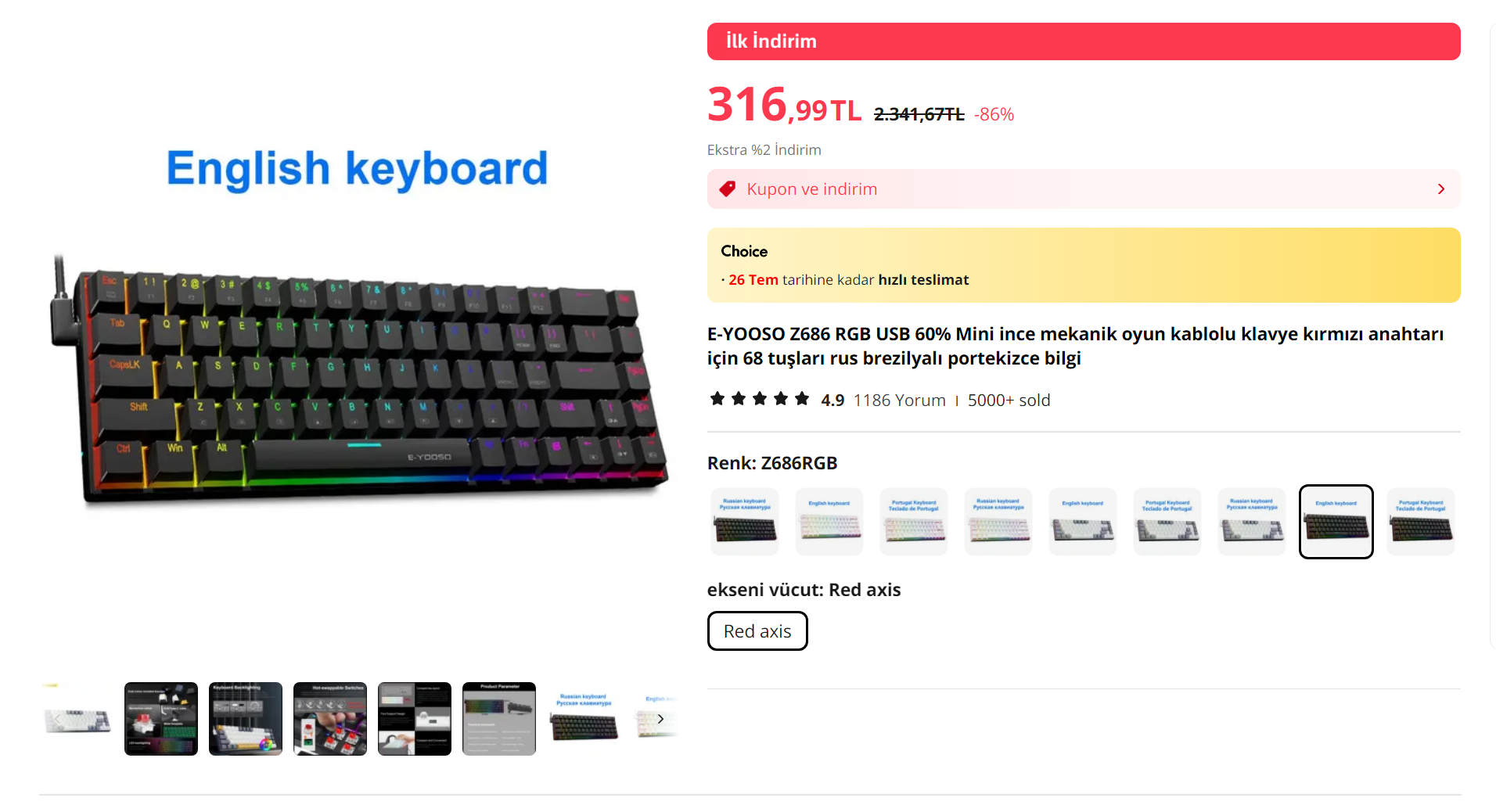The image size is (1496, 812).
Task: Select the highlighted black English keyboard variant
Action: [x=1336, y=521]
